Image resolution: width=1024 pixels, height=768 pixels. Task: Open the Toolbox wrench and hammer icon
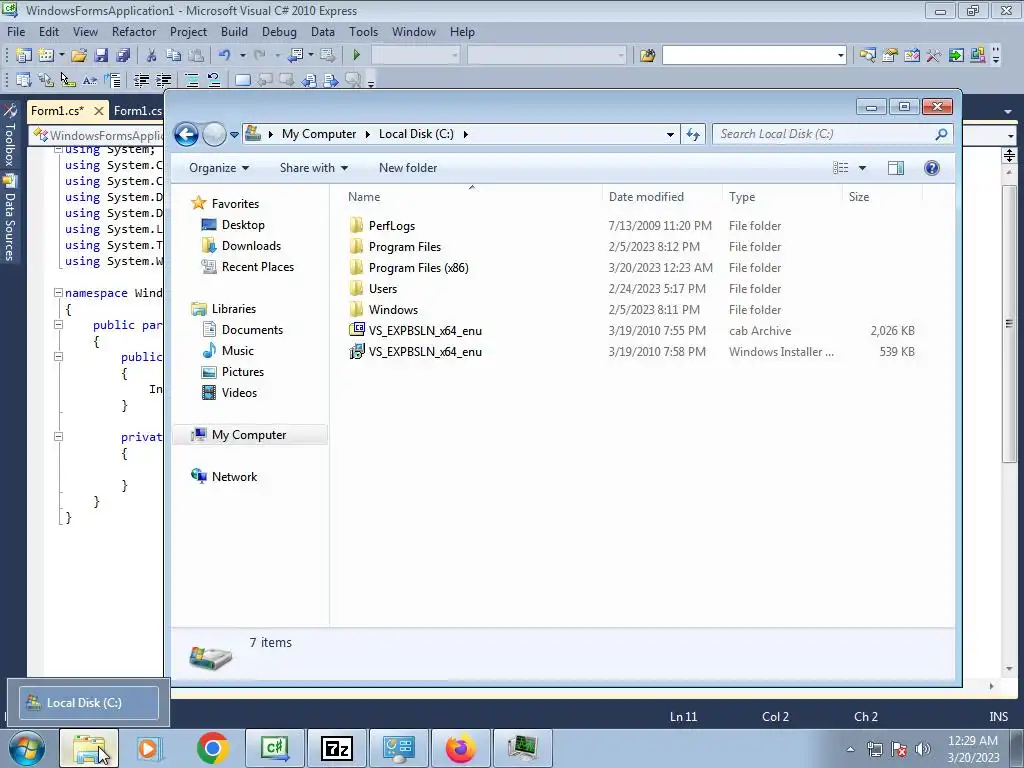click(x=934, y=56)
